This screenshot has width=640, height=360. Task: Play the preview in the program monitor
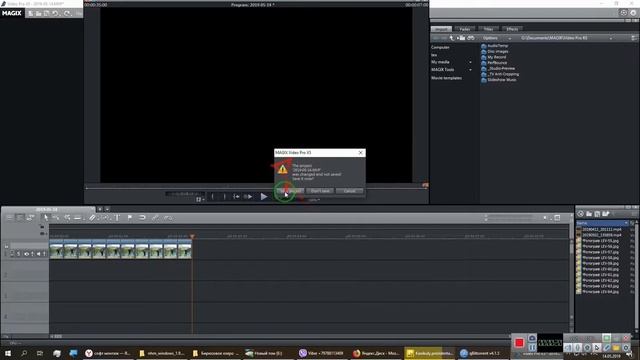(x=264, y=197)
